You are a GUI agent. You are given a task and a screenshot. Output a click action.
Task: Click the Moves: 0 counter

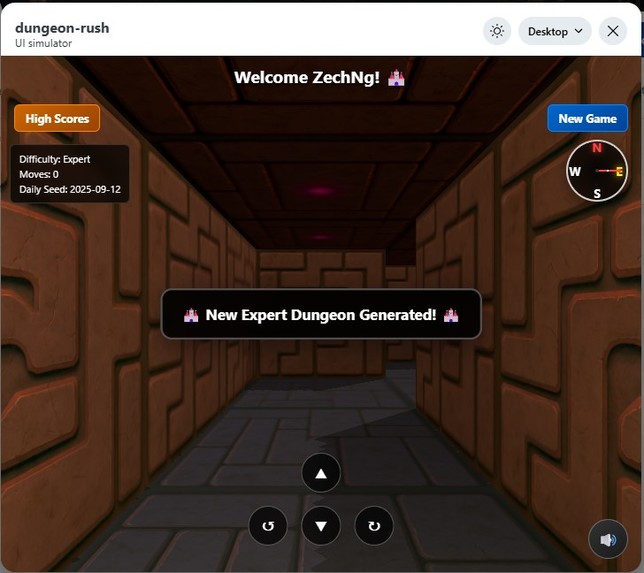39,175
